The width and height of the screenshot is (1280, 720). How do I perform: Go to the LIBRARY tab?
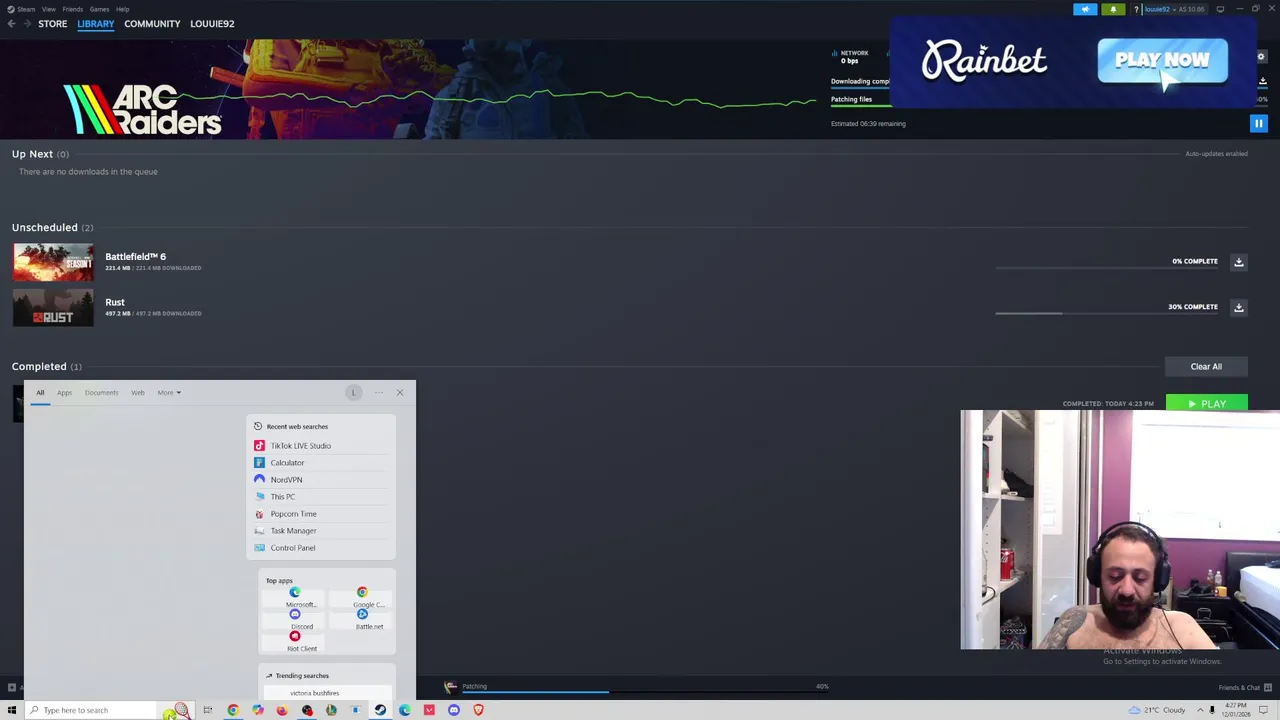pyautogui.click(x=96, y=24)
